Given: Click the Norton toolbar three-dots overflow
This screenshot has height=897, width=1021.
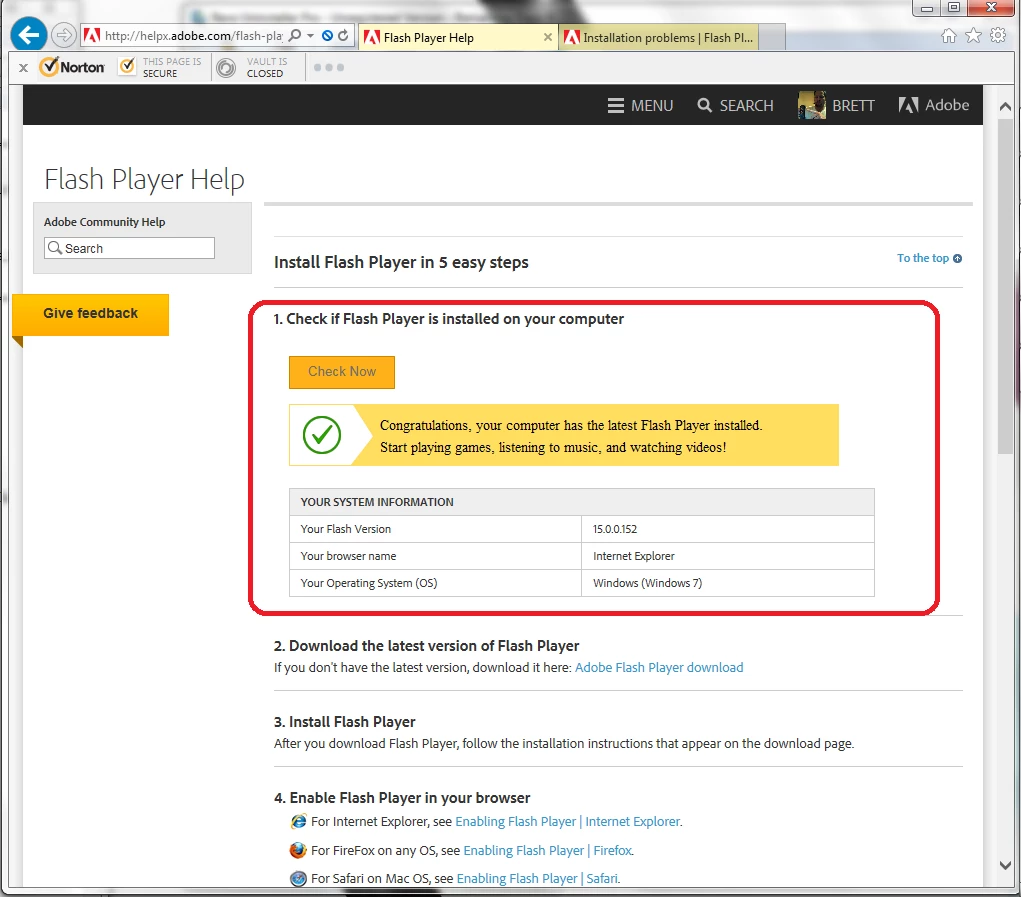Looking at the screenshot, I should pyautogui.click(x=329, y=68).
